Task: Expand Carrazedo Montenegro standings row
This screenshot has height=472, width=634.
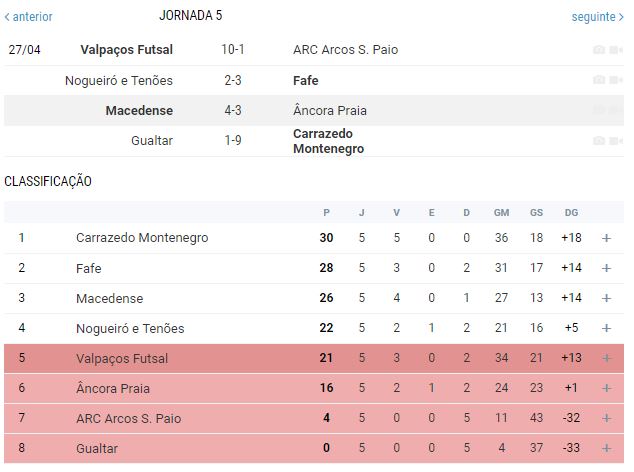Action: 606,238
